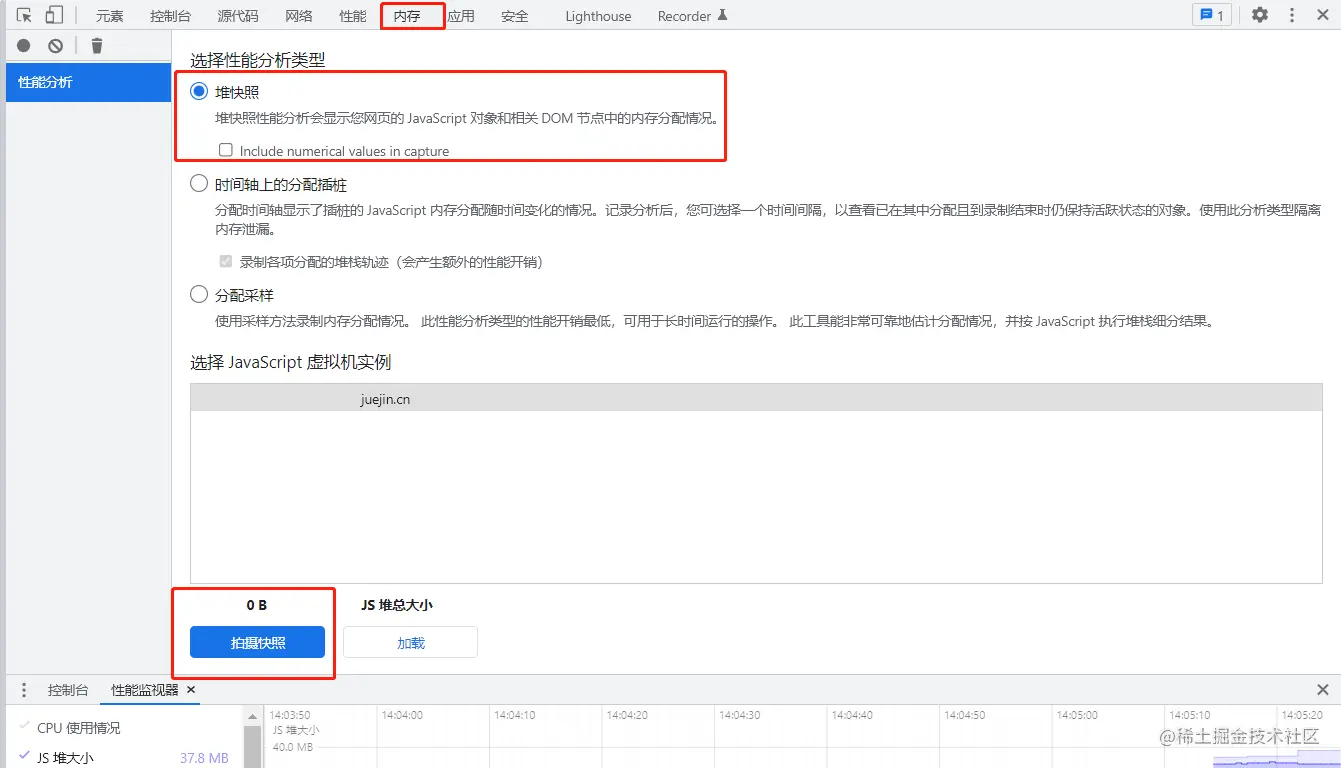Screen dimensions: 1341x768
Task: Switch to the 网络 tab
Action: [298, 16]
